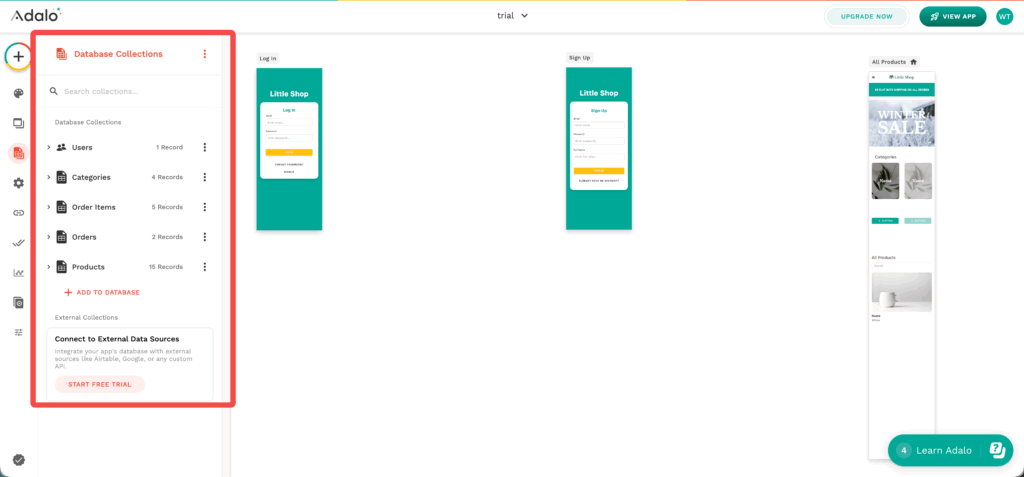The width and height of the screenshot is (1024, 477).
Task: Open the Database Collections menu dots
Action: (x=205, y=54)
